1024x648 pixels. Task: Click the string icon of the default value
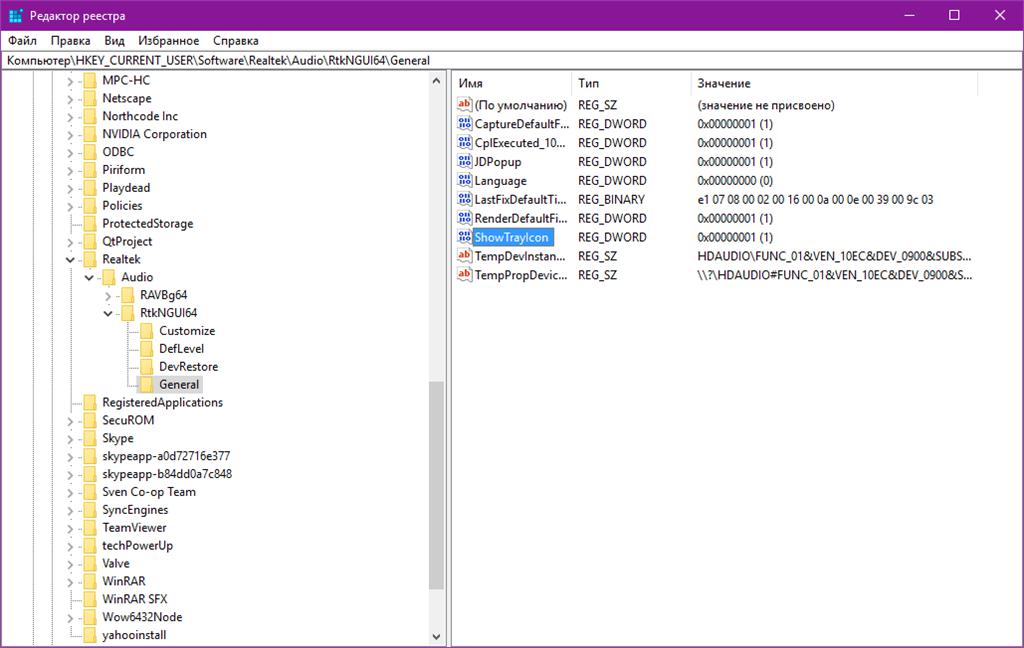click(464, 105)
